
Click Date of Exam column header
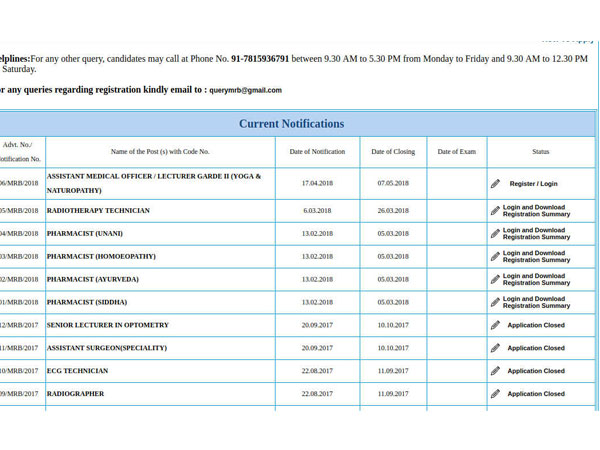[457, 152]
